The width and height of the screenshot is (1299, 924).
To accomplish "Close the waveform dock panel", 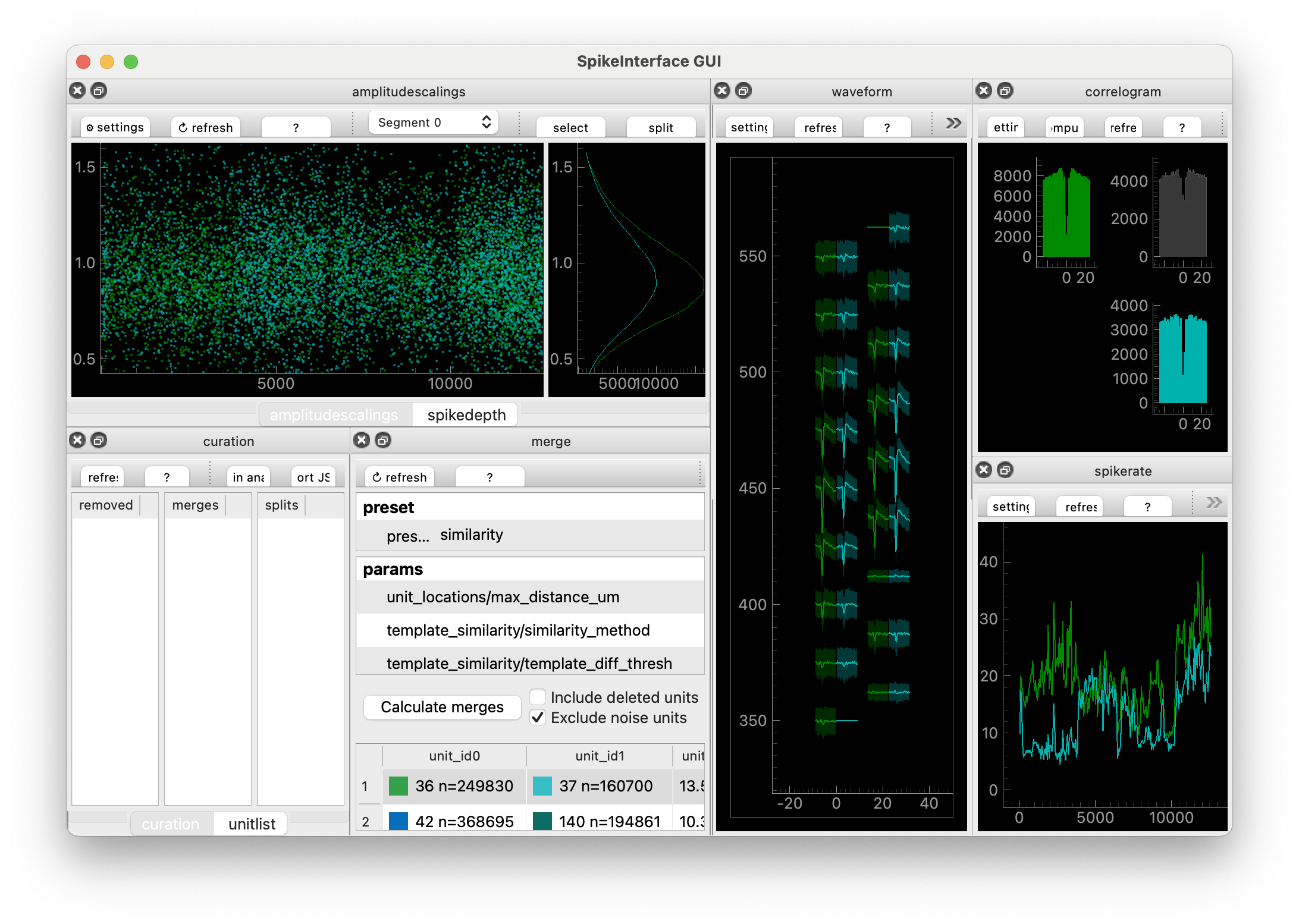I will tap(722, 91).
